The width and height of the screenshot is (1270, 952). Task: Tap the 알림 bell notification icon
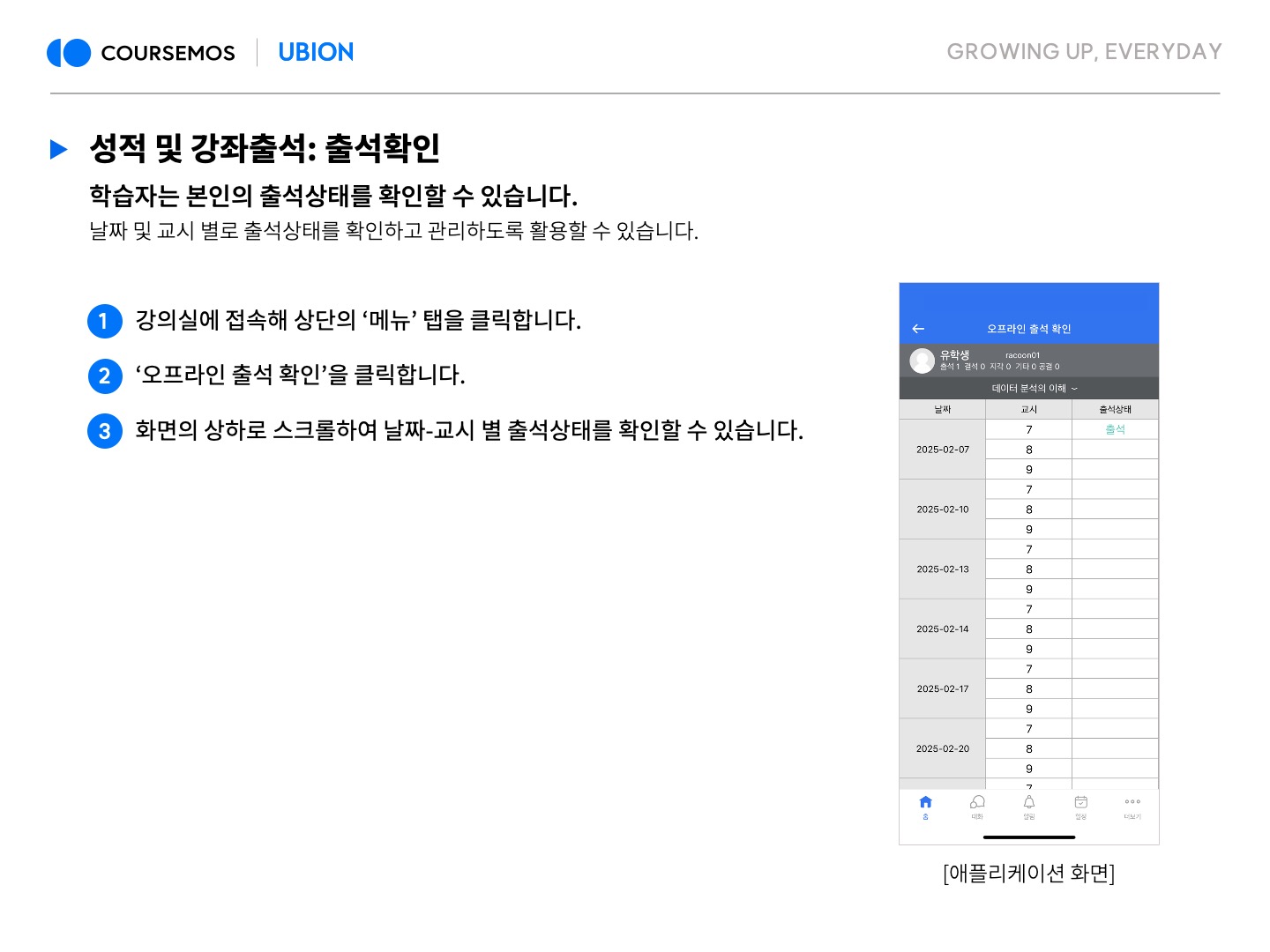pyautogui.click(x=1029, y=803)
